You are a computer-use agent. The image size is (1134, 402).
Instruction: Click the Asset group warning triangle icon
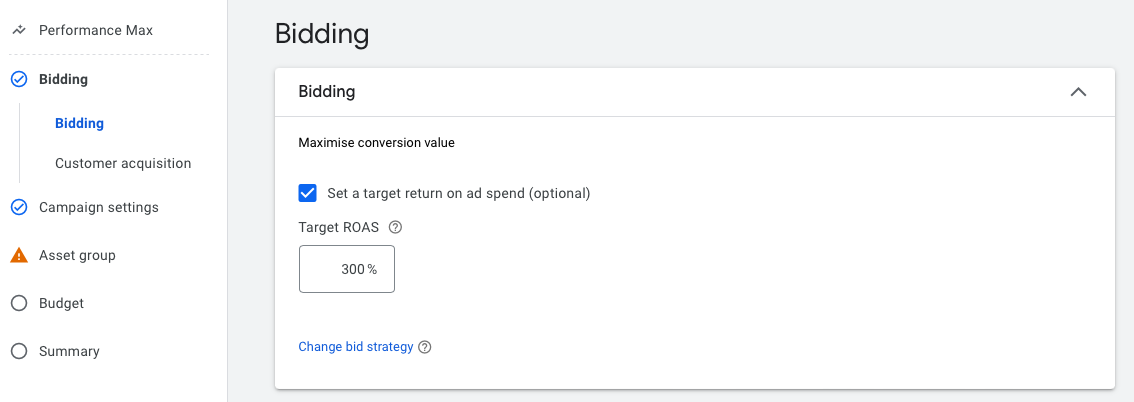[20, 255]
